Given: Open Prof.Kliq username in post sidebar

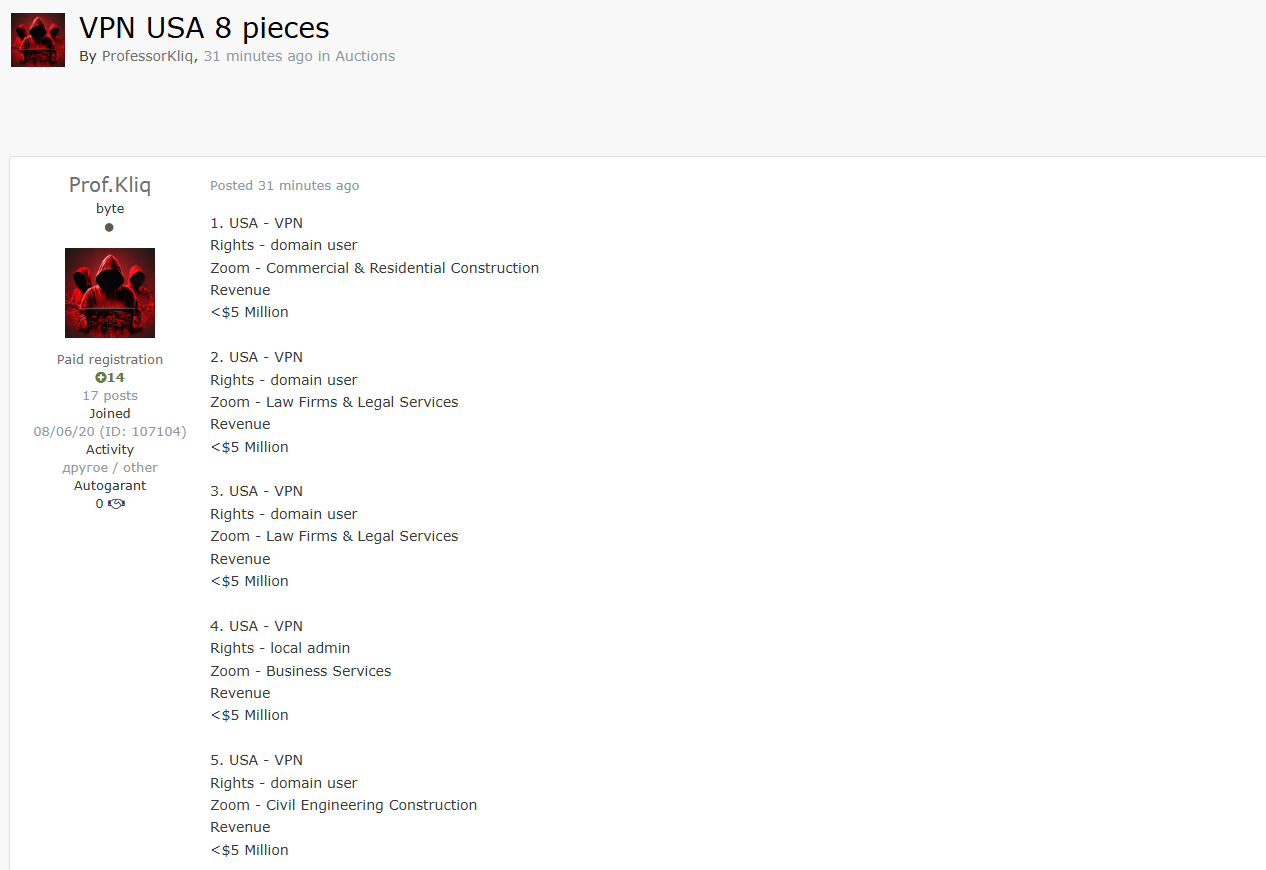Looking at the screenshot, I should click(x=110, y=185).
